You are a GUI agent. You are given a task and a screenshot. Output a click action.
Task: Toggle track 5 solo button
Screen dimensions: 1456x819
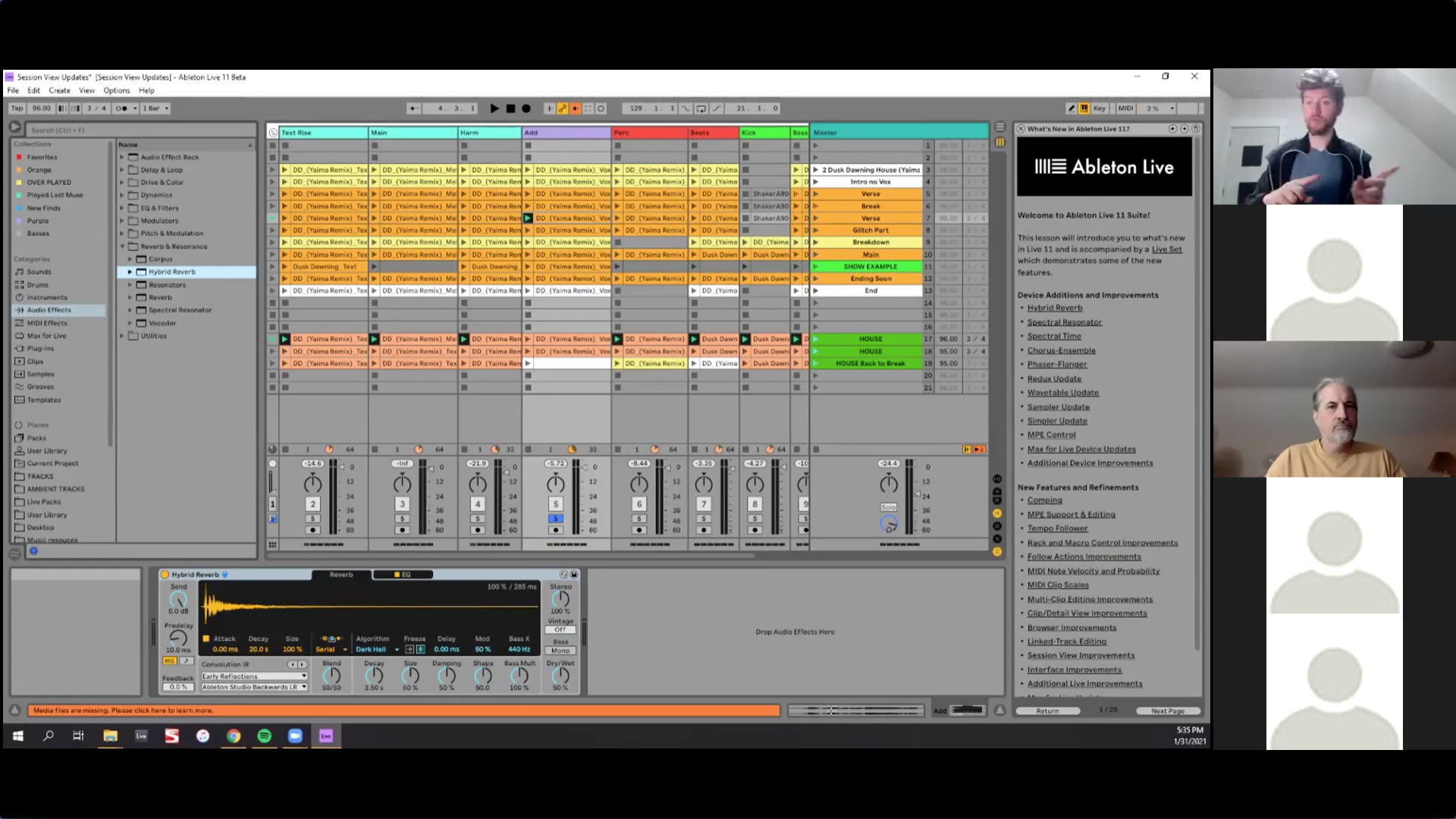tap(556, 519)
